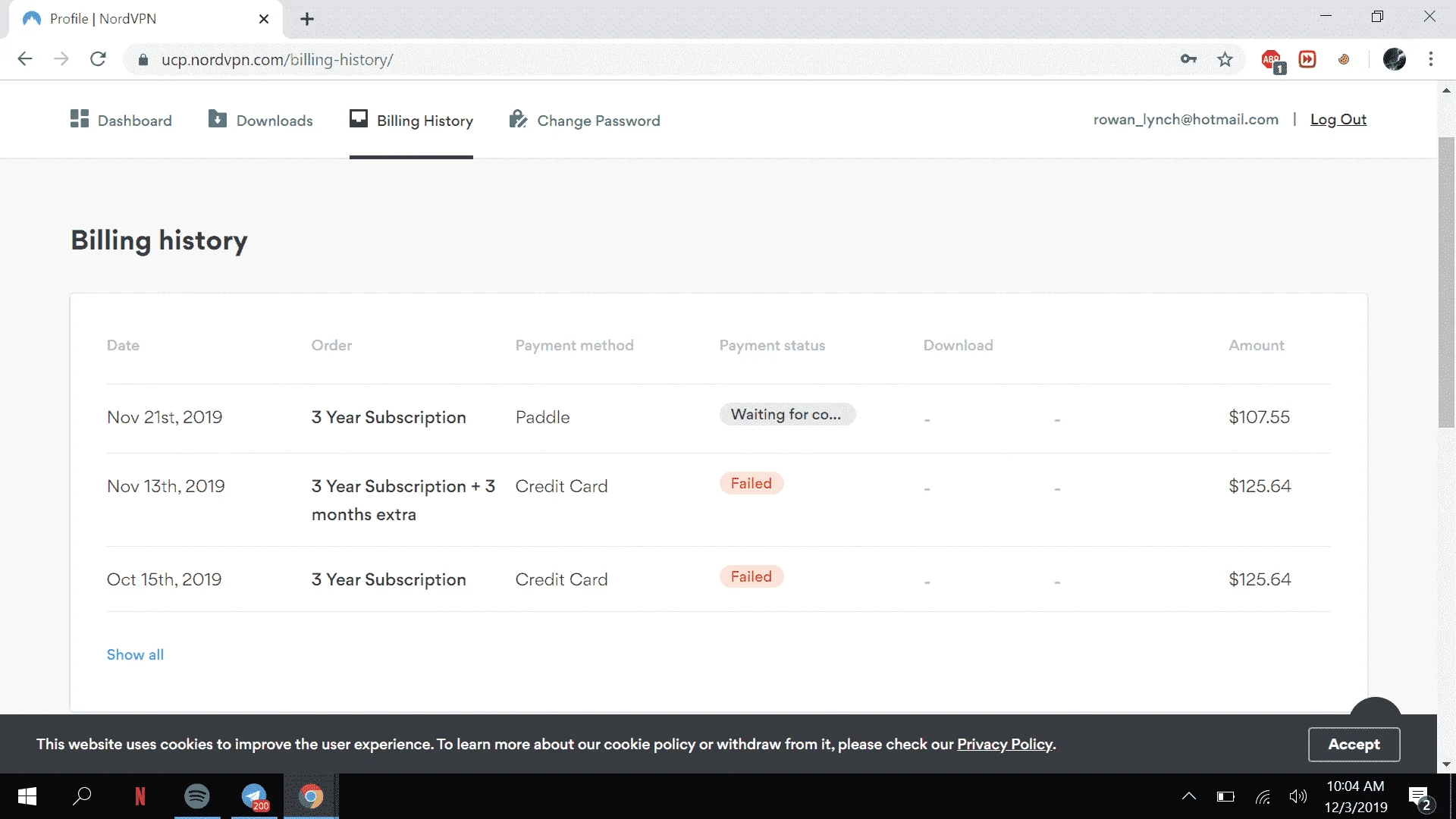The image size is (1456, 819).
Task: Open the Windows Start menu
Action: click(27, 796)
